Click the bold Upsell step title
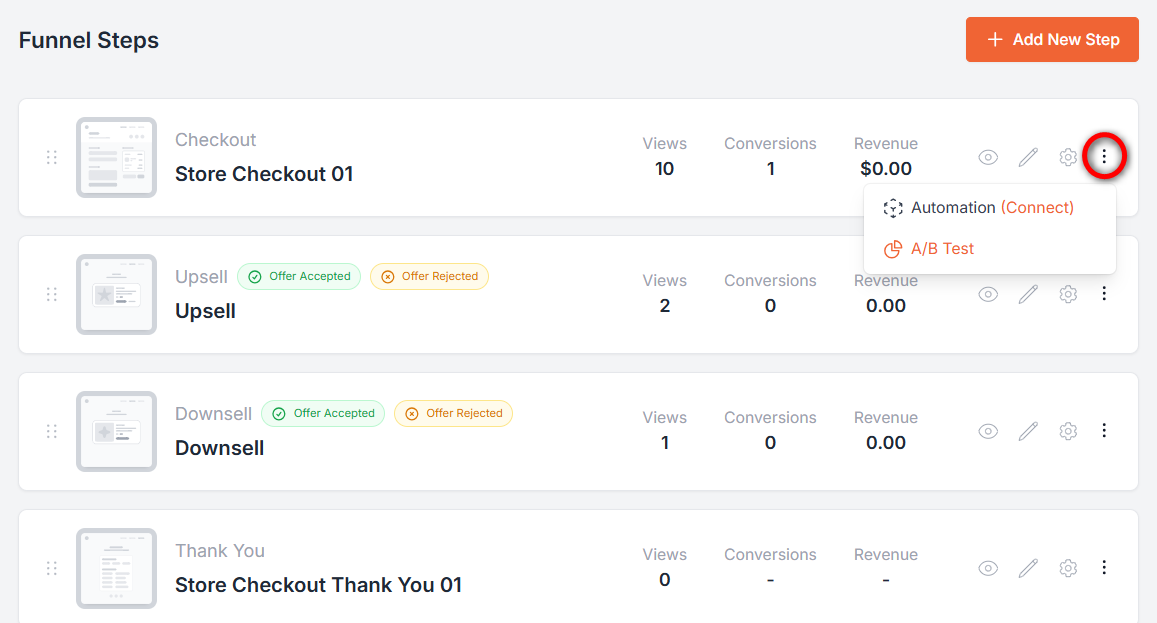 [205, 312]
